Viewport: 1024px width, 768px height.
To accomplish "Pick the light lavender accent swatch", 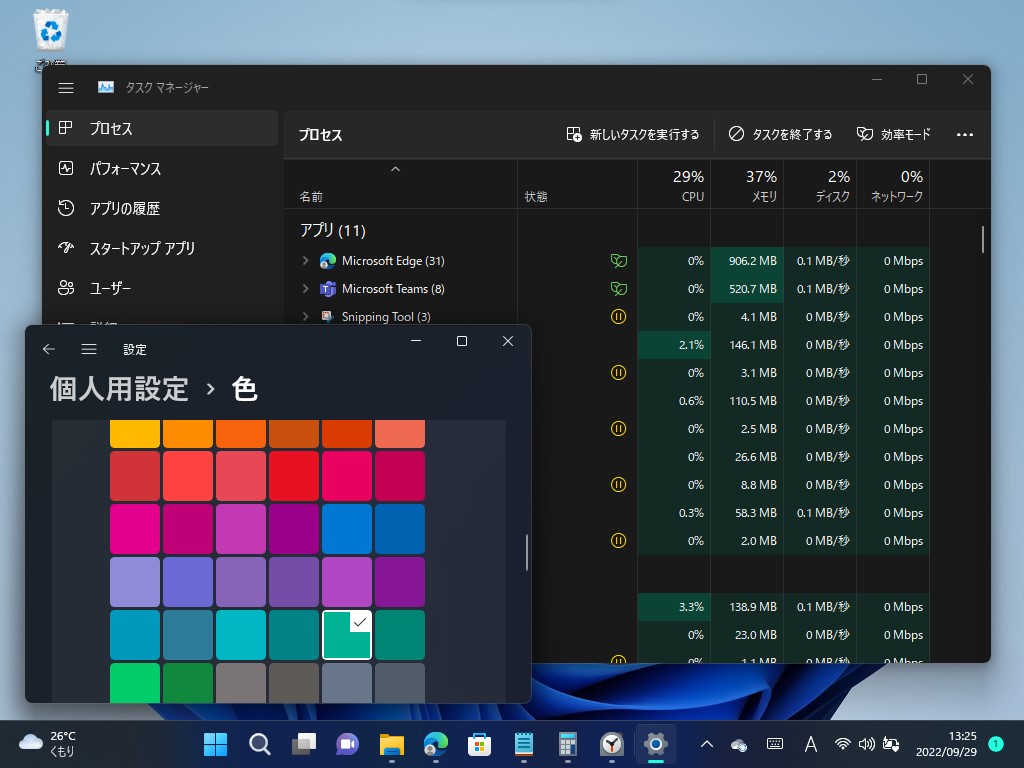I will pos(135,582).
